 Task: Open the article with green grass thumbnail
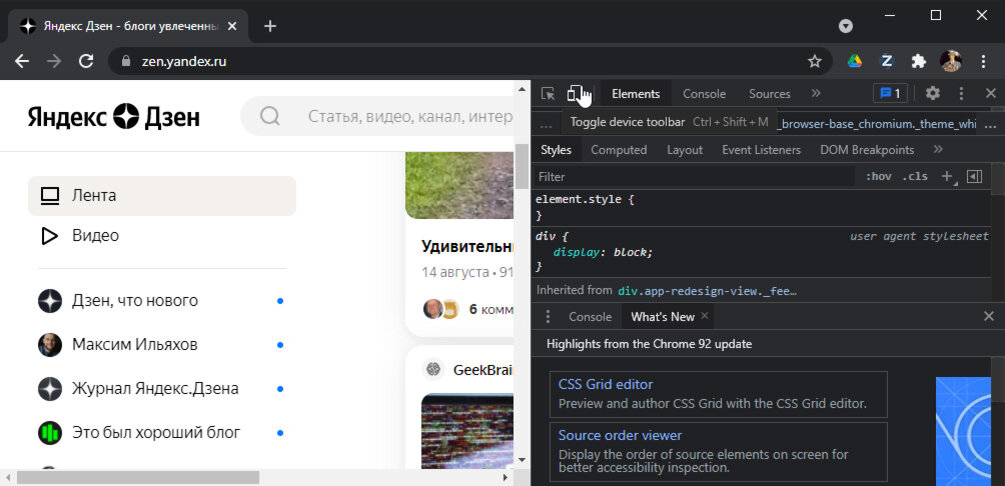tap(460, 185)
